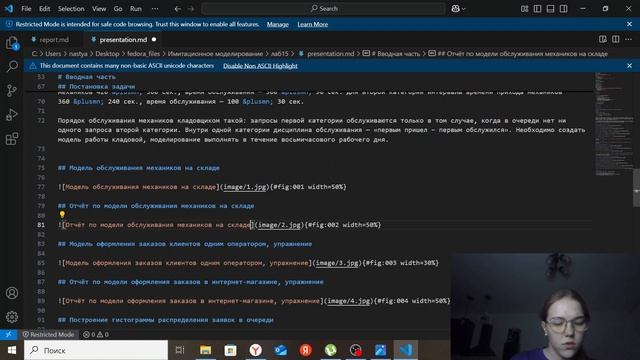Open Outlook from the taskbar
Viewport: 640px width, 360px height.
pyautogui.click(x=281, y=350)
